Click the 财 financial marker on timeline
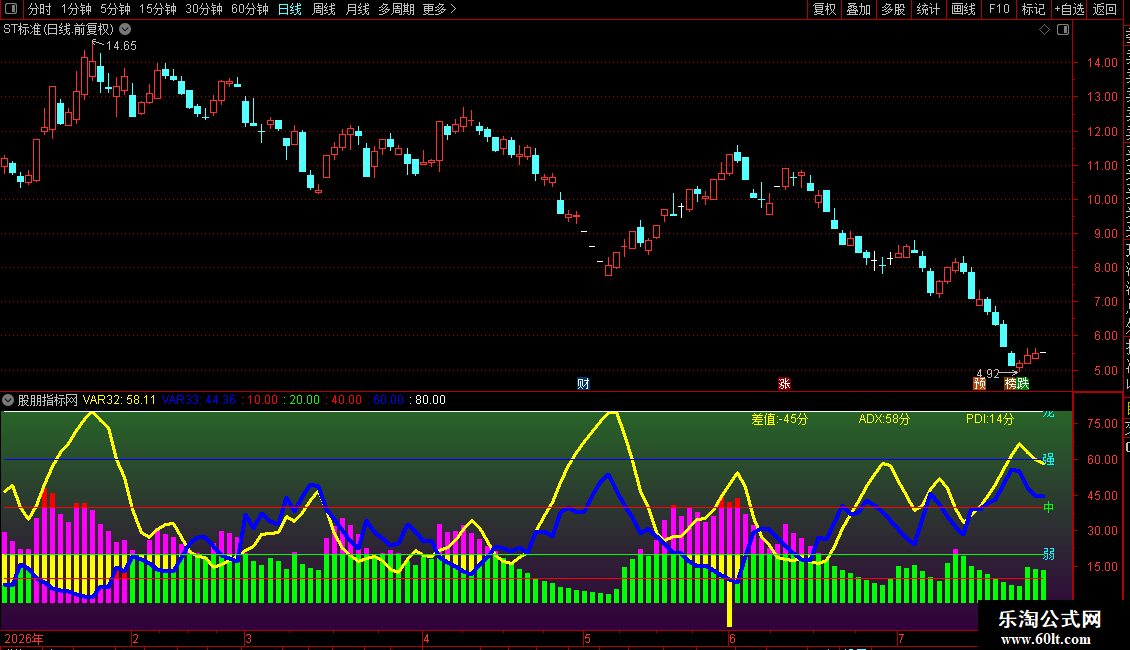This screenshot has width=1130, height=650. [x=583, y=383]
